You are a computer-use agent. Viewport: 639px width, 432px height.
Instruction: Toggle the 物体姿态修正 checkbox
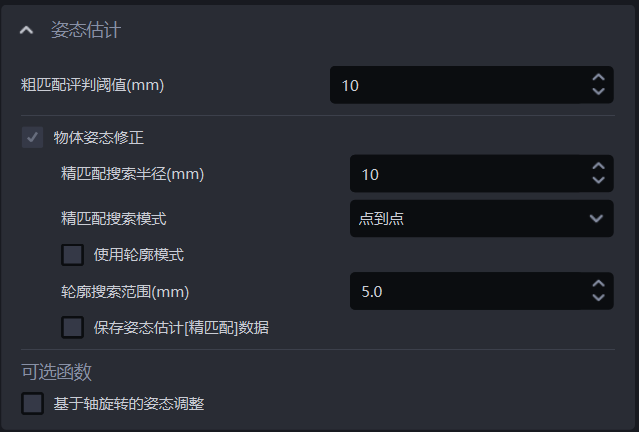pos(33,137)
